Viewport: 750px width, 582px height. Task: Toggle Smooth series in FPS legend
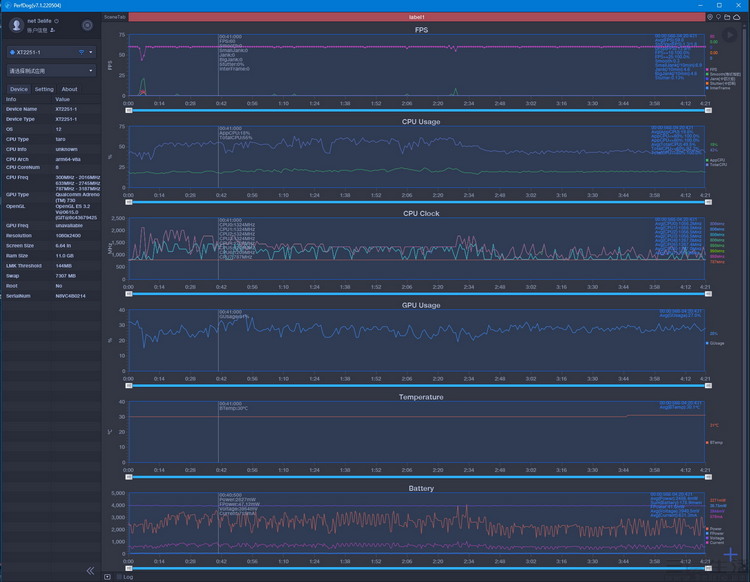(x=723, y=74)
